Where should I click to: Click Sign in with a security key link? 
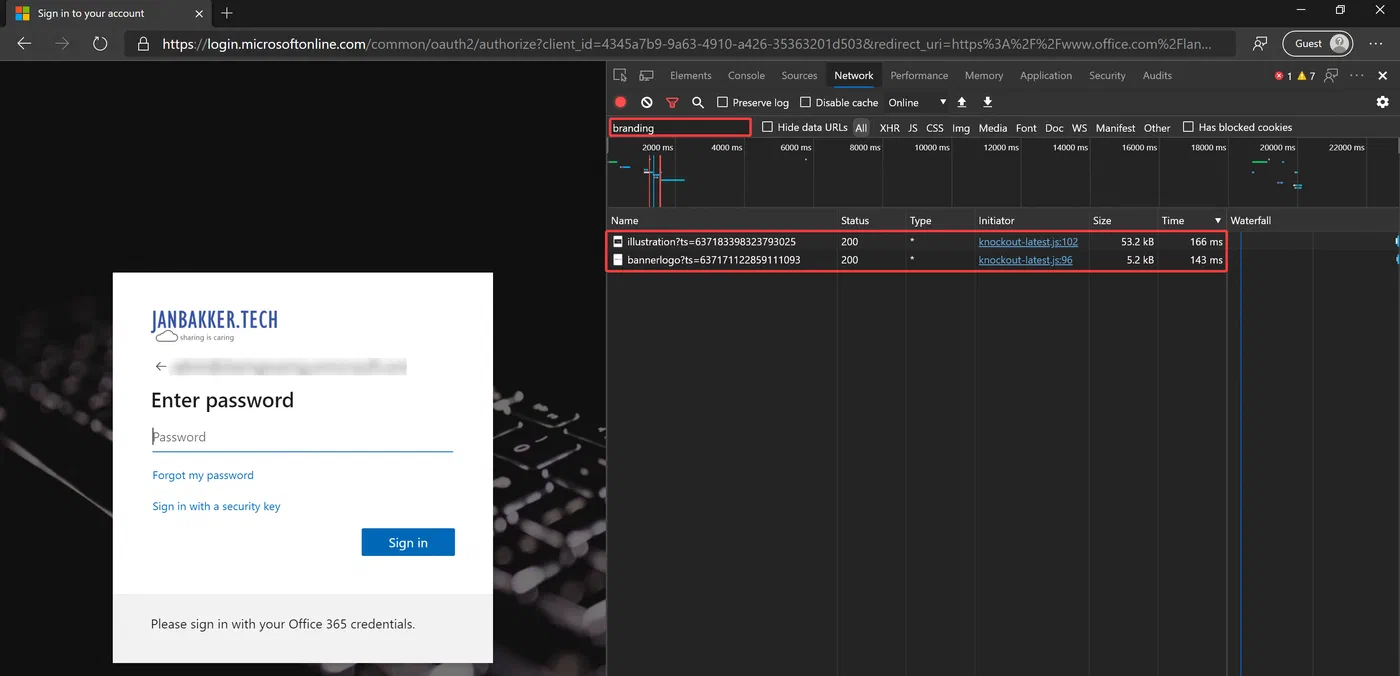[x=216, y=506]
